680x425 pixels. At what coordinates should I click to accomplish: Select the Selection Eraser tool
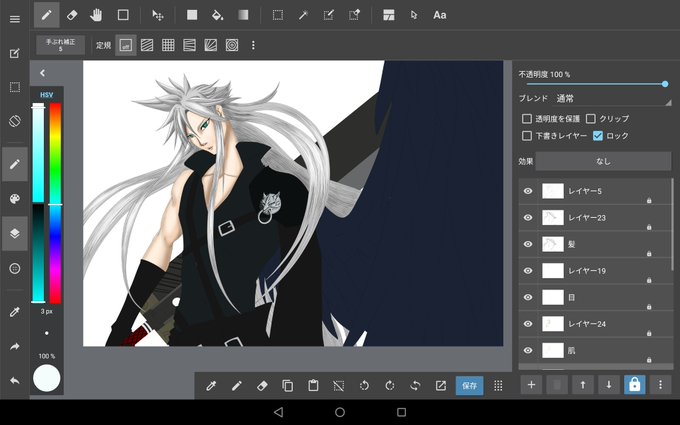354,15
